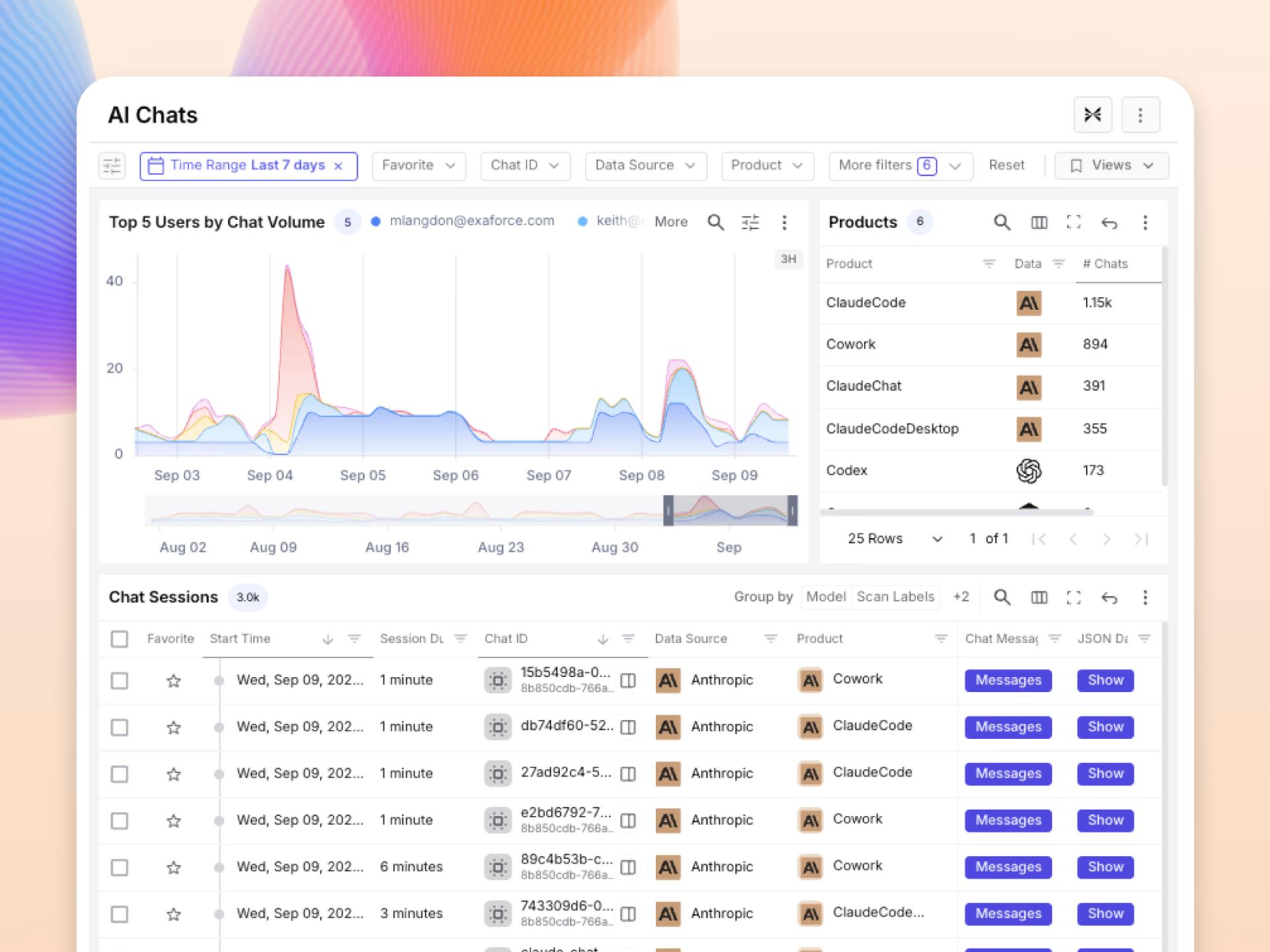Viewport: 1270px width, 952px height.
Task: Filter the Product column in Products table
Action: [x=989, y=264]
